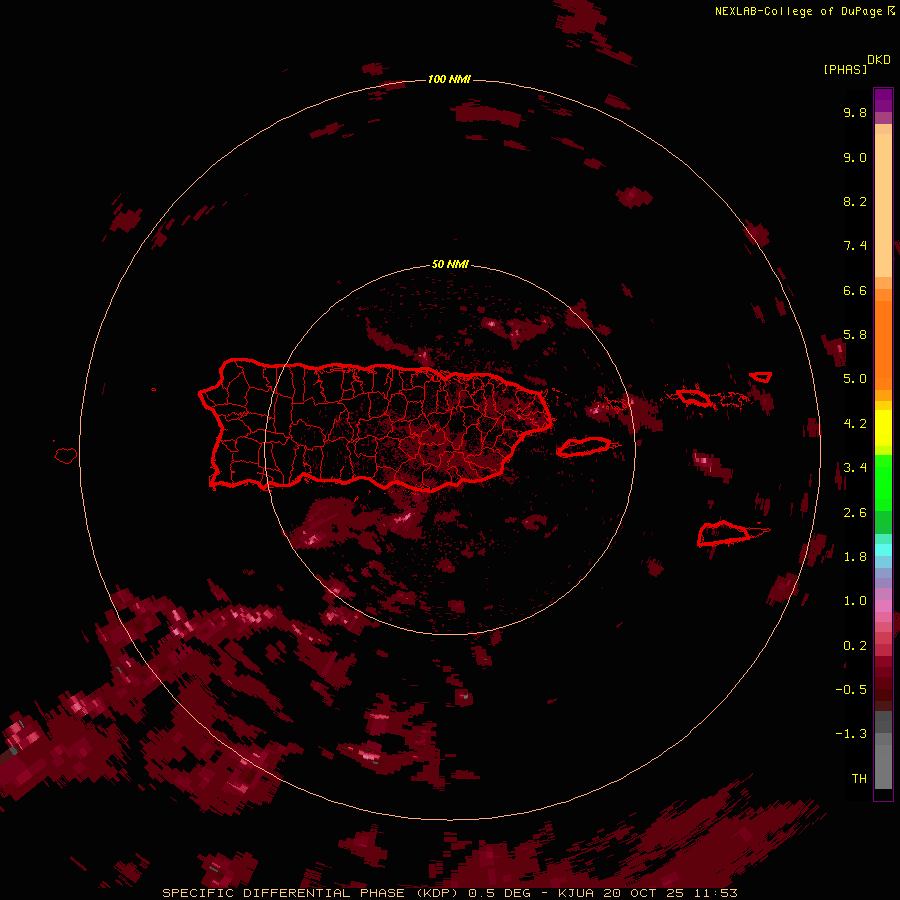Click the 50 NMI range ring label
Viewport: 900px width, 900px height.
click(x=450, y=264)
